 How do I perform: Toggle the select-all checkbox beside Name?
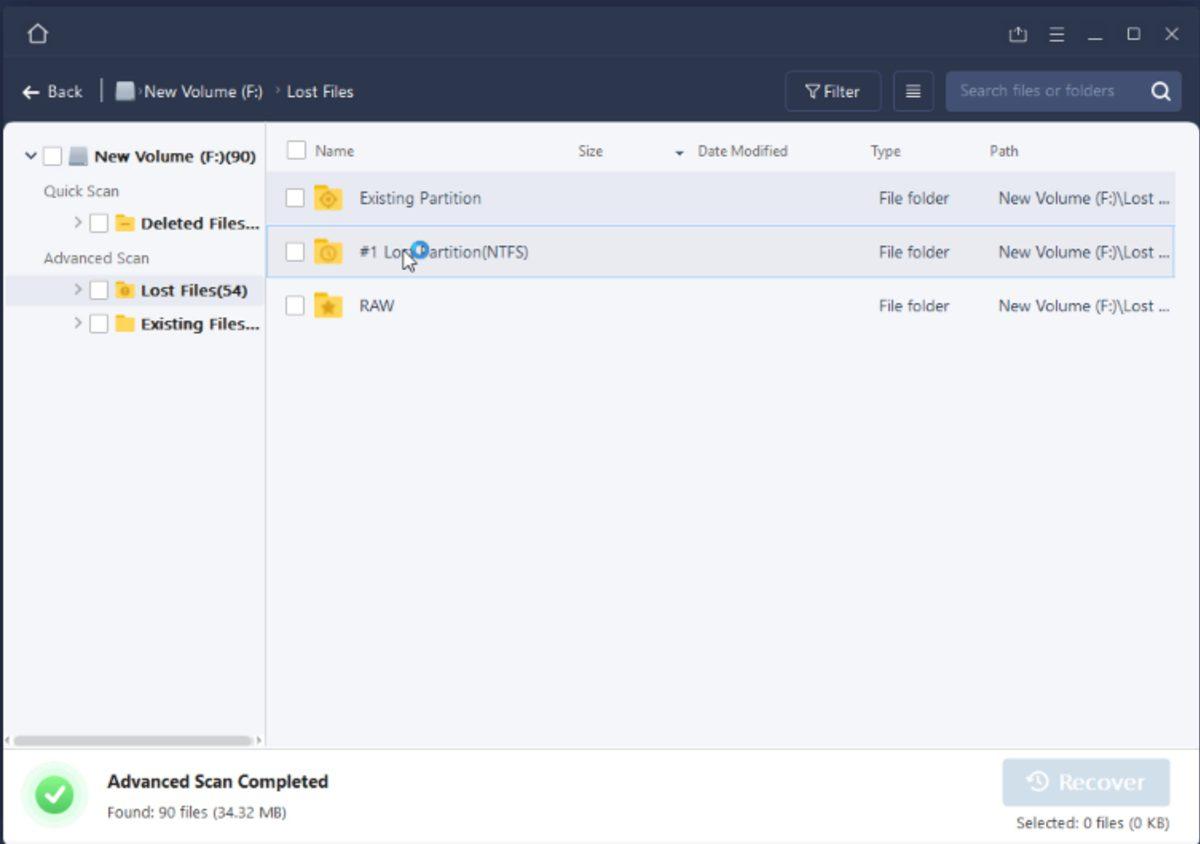(x=296, y=151)
